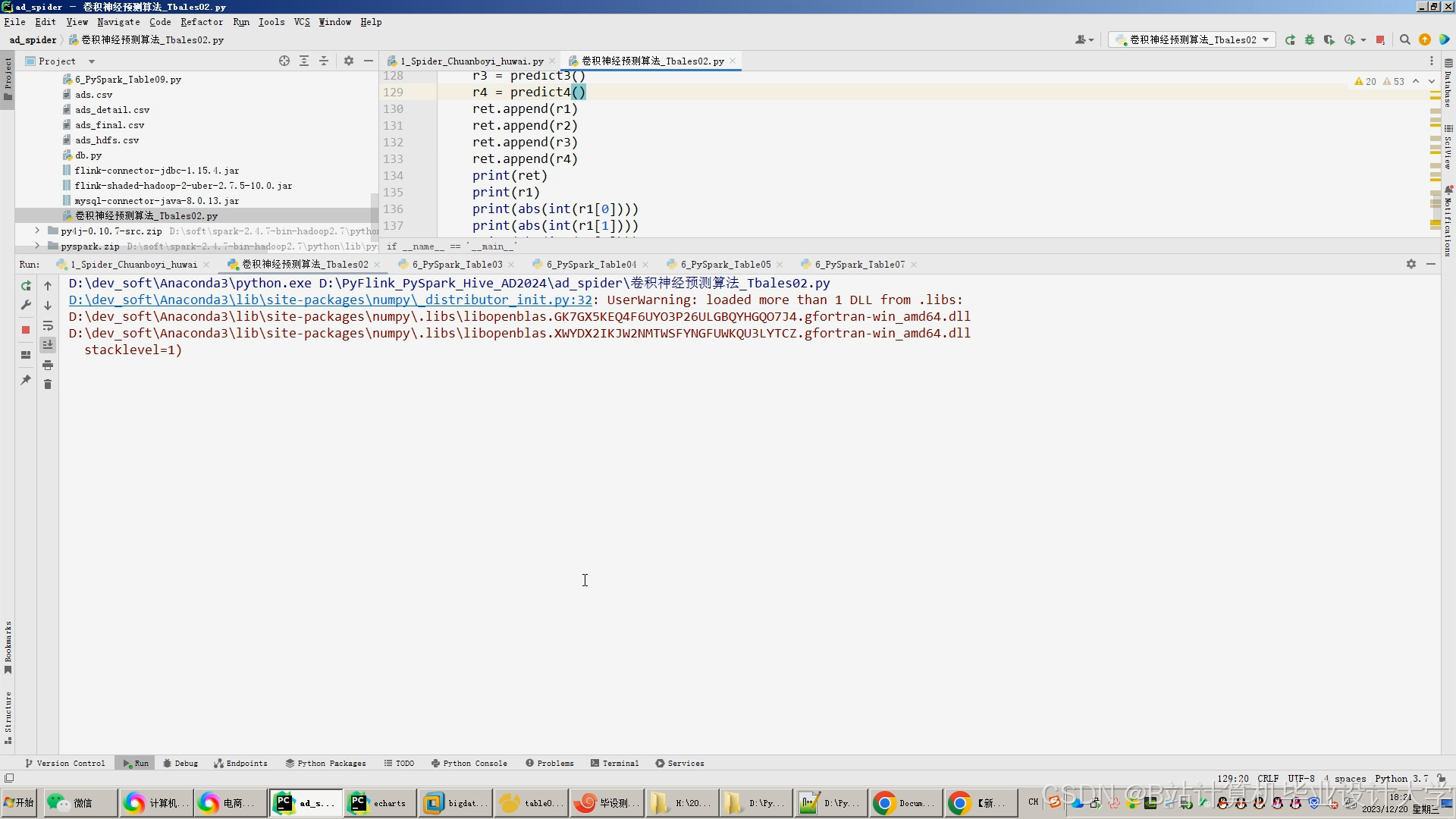
Task: Click the Search Everywhere magnifier icon
Action: (1404, 40)
